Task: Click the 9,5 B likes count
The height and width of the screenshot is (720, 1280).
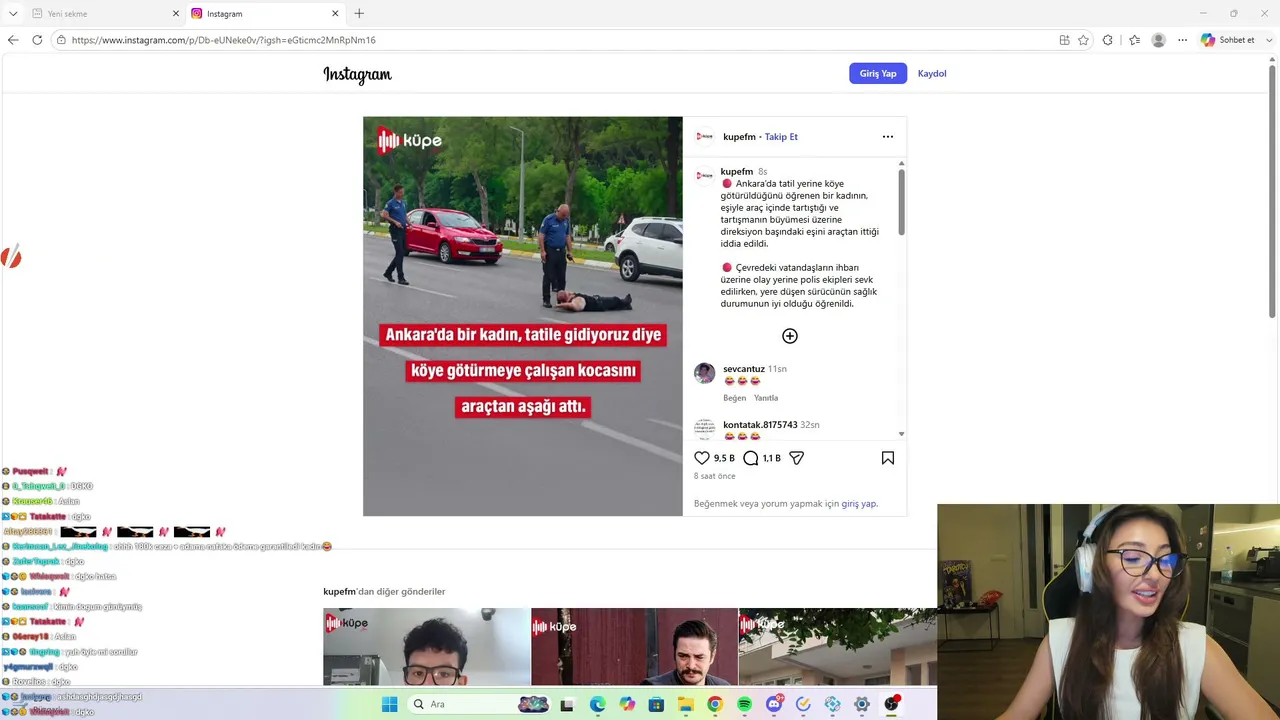Action: tap(724, 458)
